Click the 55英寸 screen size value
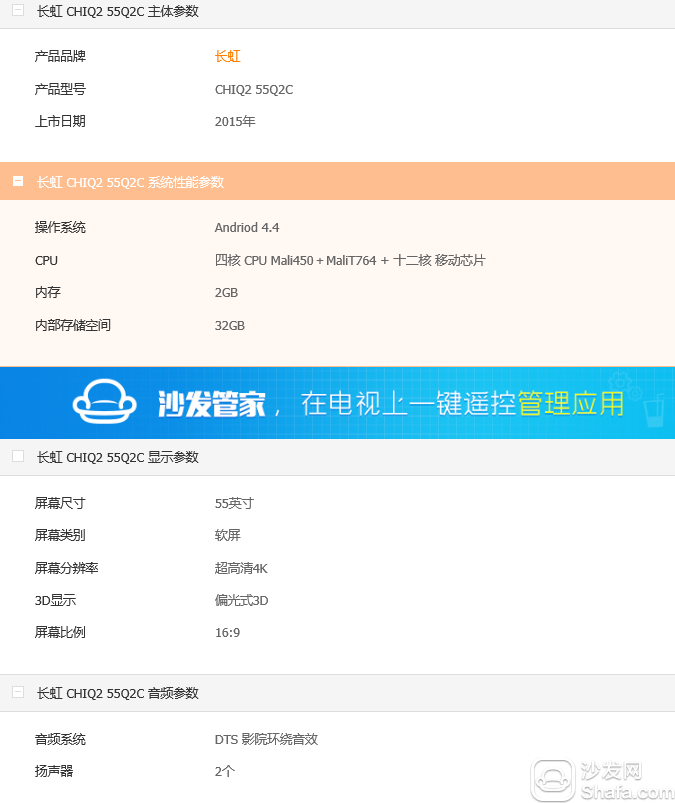The height and width of the screenshot is (803, 675). (234, 503)
